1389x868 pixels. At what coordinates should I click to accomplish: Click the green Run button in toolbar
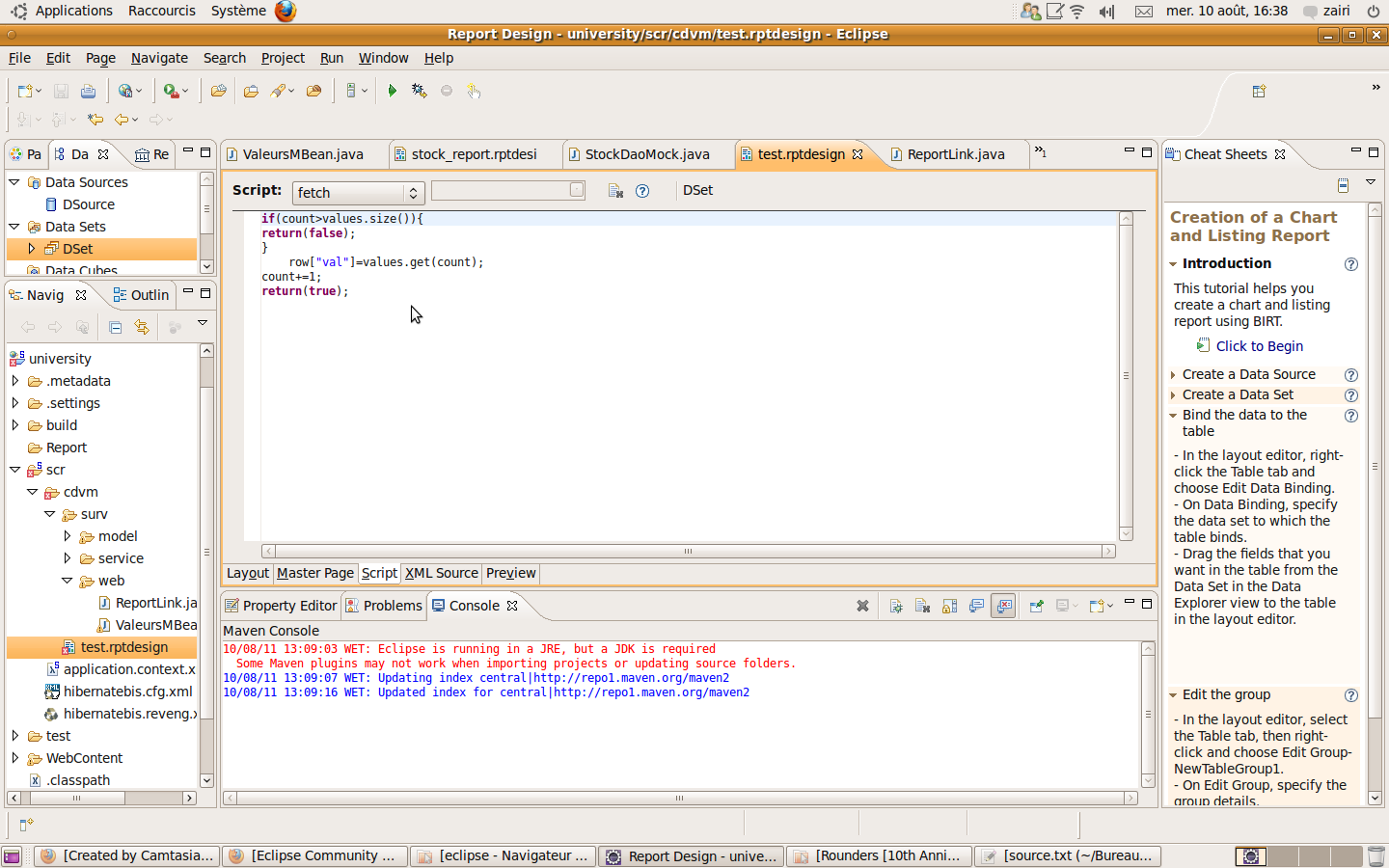pyautogui.click(x=392, y=91)
